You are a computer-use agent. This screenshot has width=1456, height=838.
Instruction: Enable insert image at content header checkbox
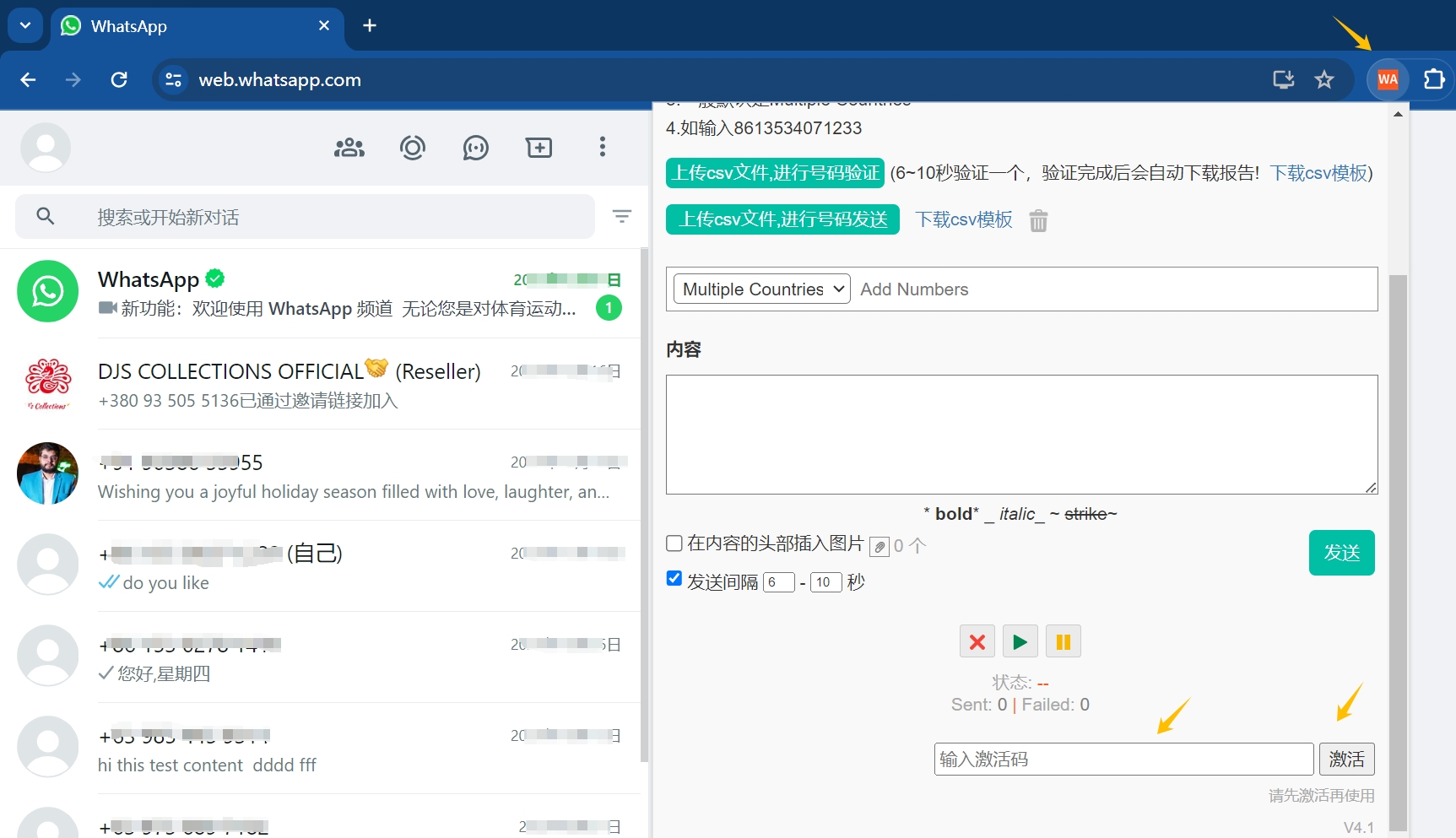pyautogui.click(x=674, y=543)
